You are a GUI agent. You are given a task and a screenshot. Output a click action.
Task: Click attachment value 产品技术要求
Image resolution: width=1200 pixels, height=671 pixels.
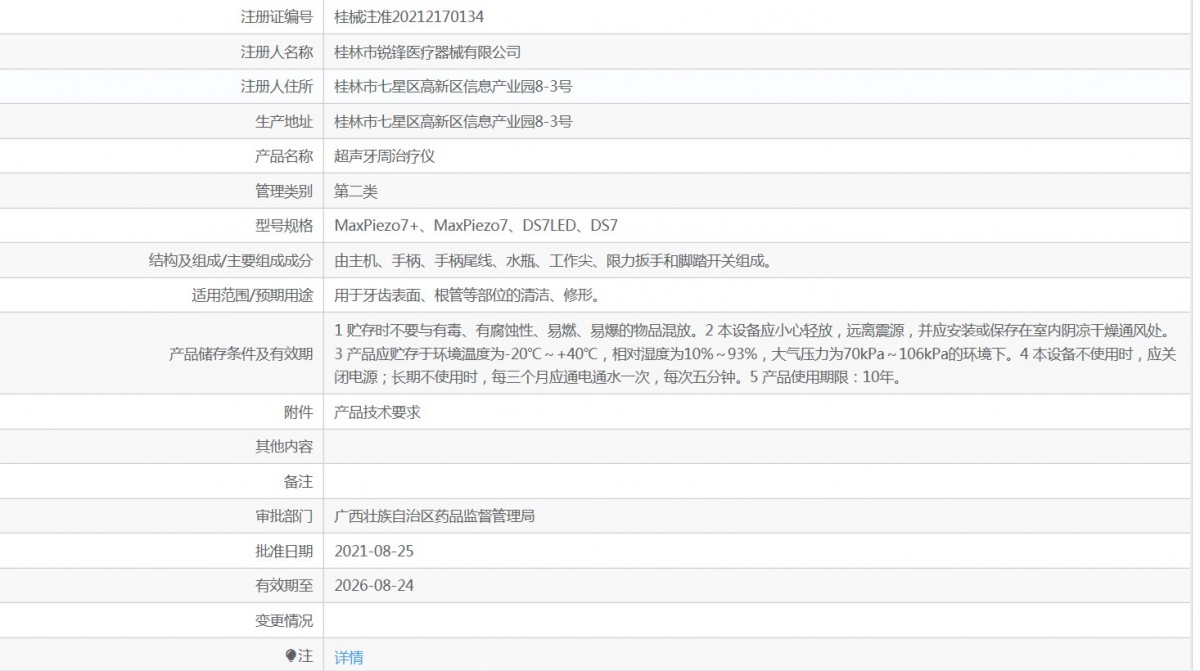click(377, 412)
